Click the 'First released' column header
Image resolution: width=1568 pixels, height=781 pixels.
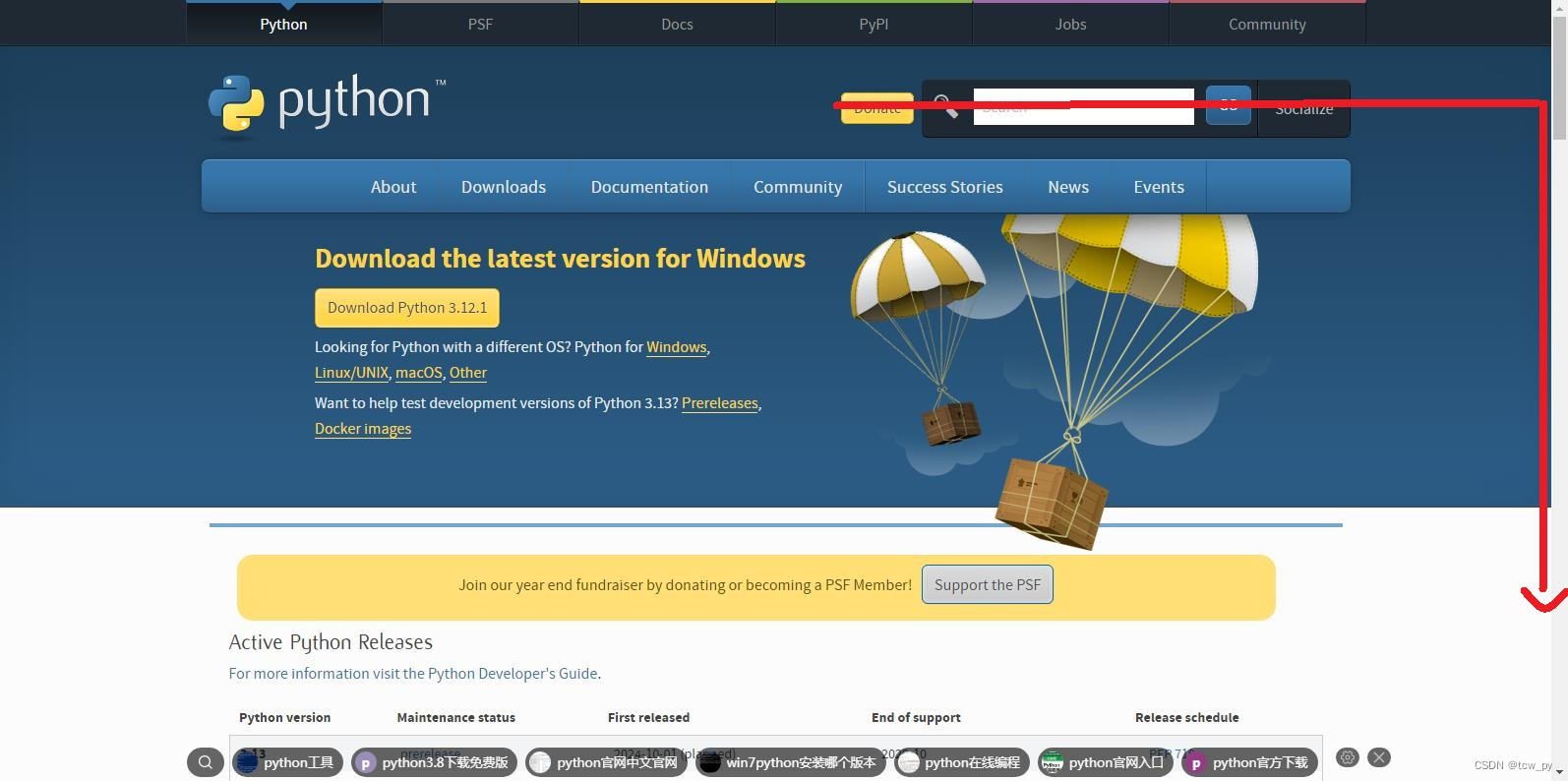649,717
